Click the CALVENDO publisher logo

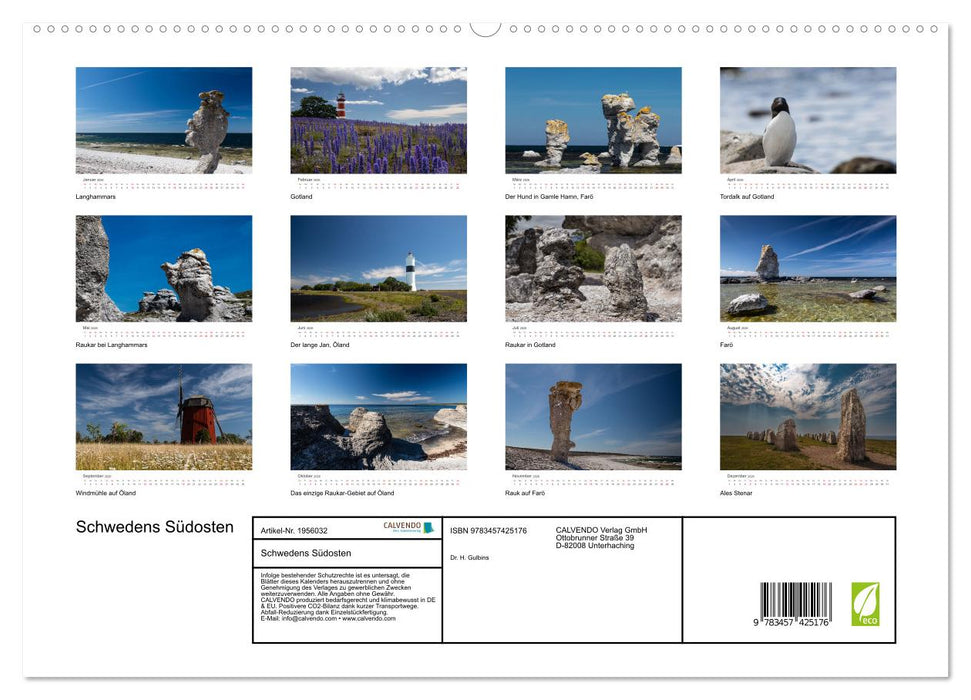point(405,526)
